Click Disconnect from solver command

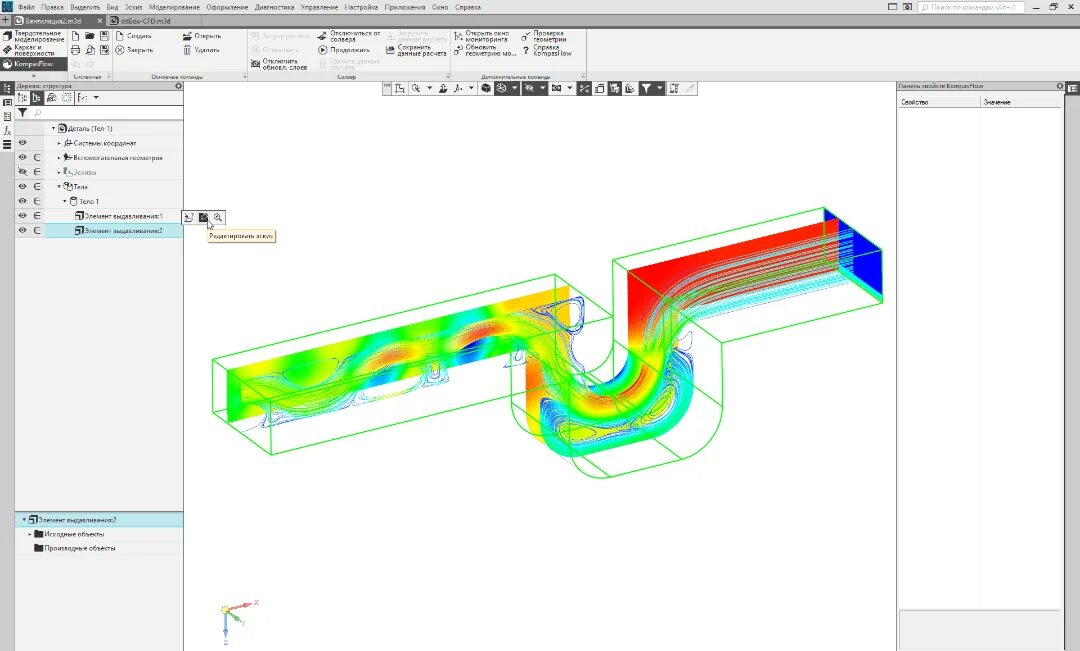click(350, 36)
